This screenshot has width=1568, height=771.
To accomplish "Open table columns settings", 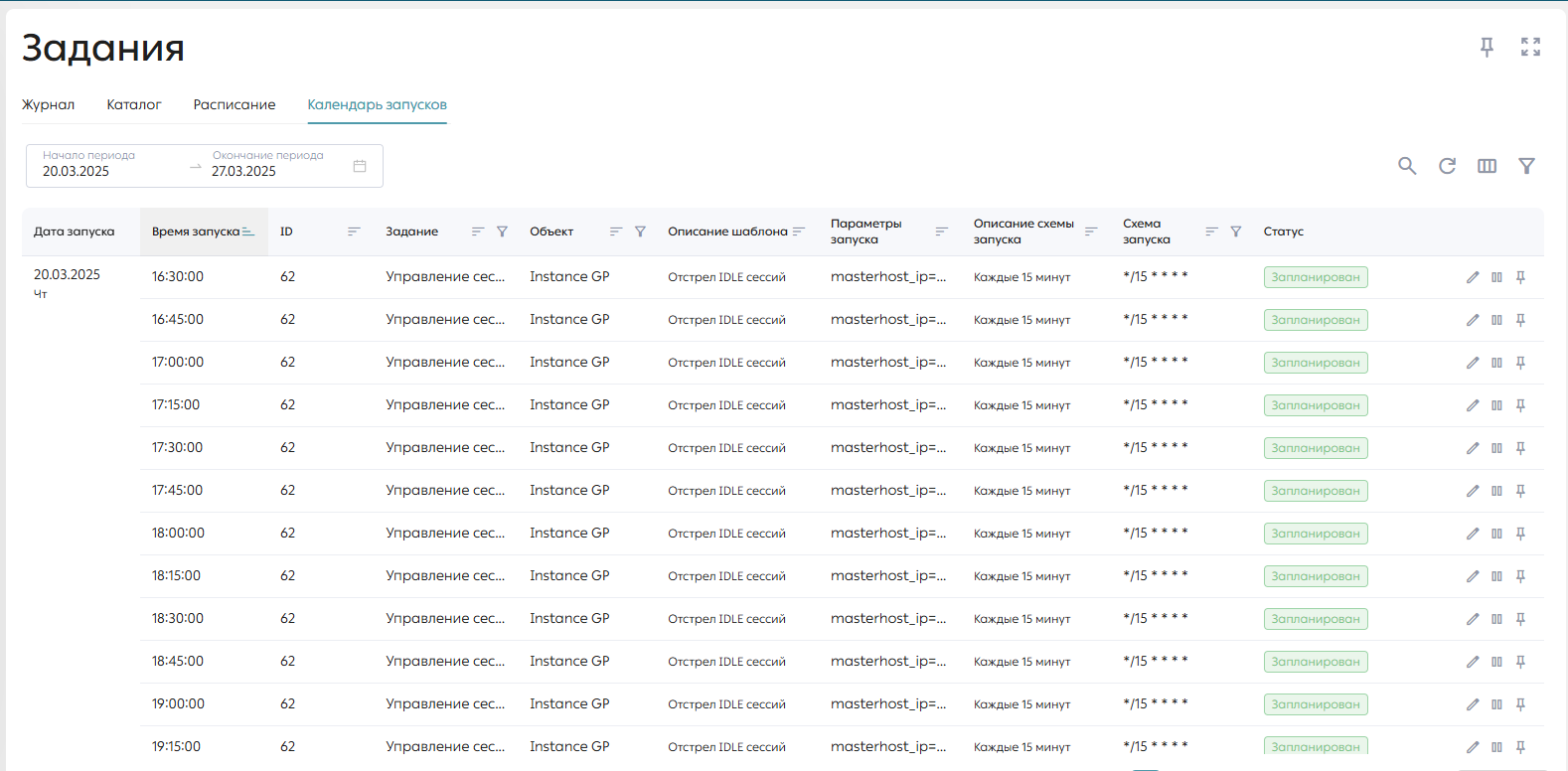I will (1487, 166).
